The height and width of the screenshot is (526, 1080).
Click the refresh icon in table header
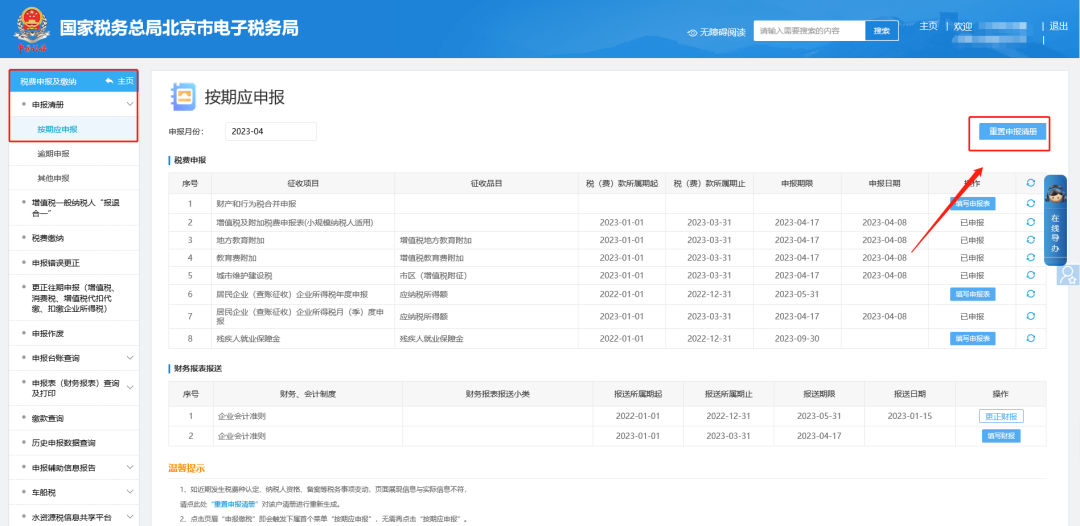click(1030, 183)
